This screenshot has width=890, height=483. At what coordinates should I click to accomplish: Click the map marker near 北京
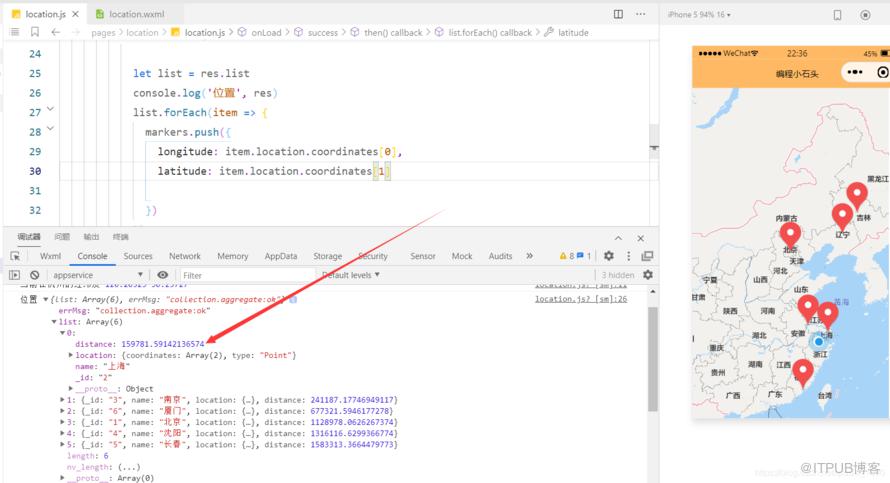[790, 235]
